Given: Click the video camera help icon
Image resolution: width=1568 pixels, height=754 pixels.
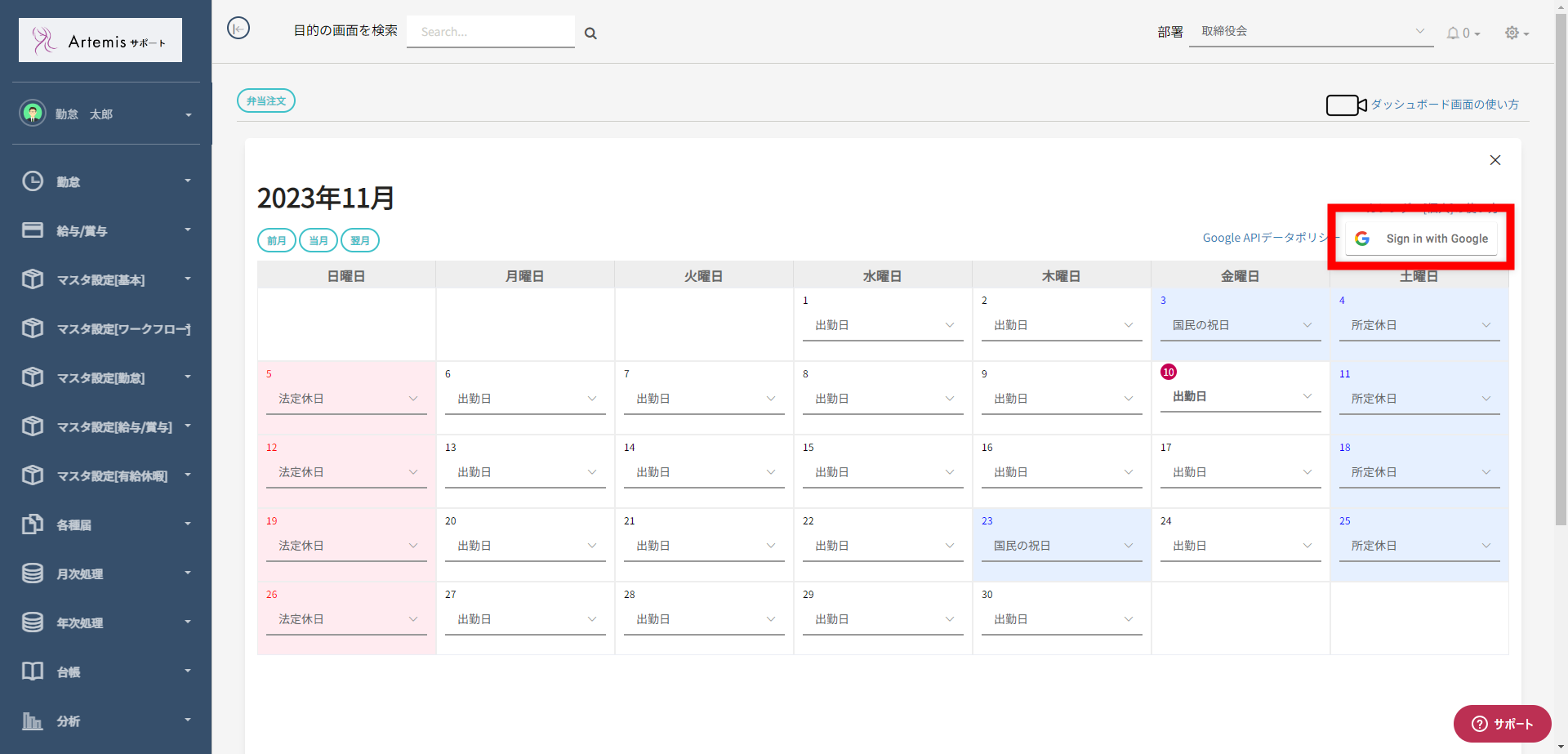Looking at the screenshot, I should 1346,105.
